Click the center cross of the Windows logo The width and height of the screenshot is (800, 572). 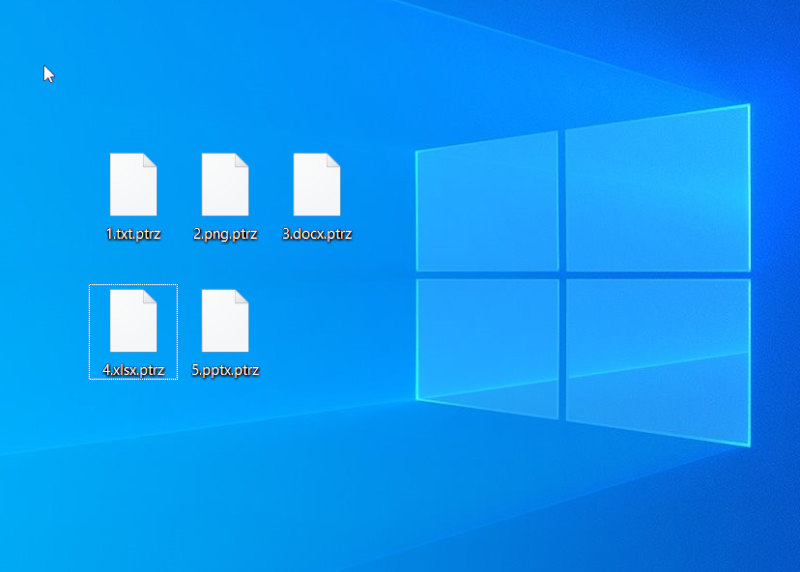562,273
